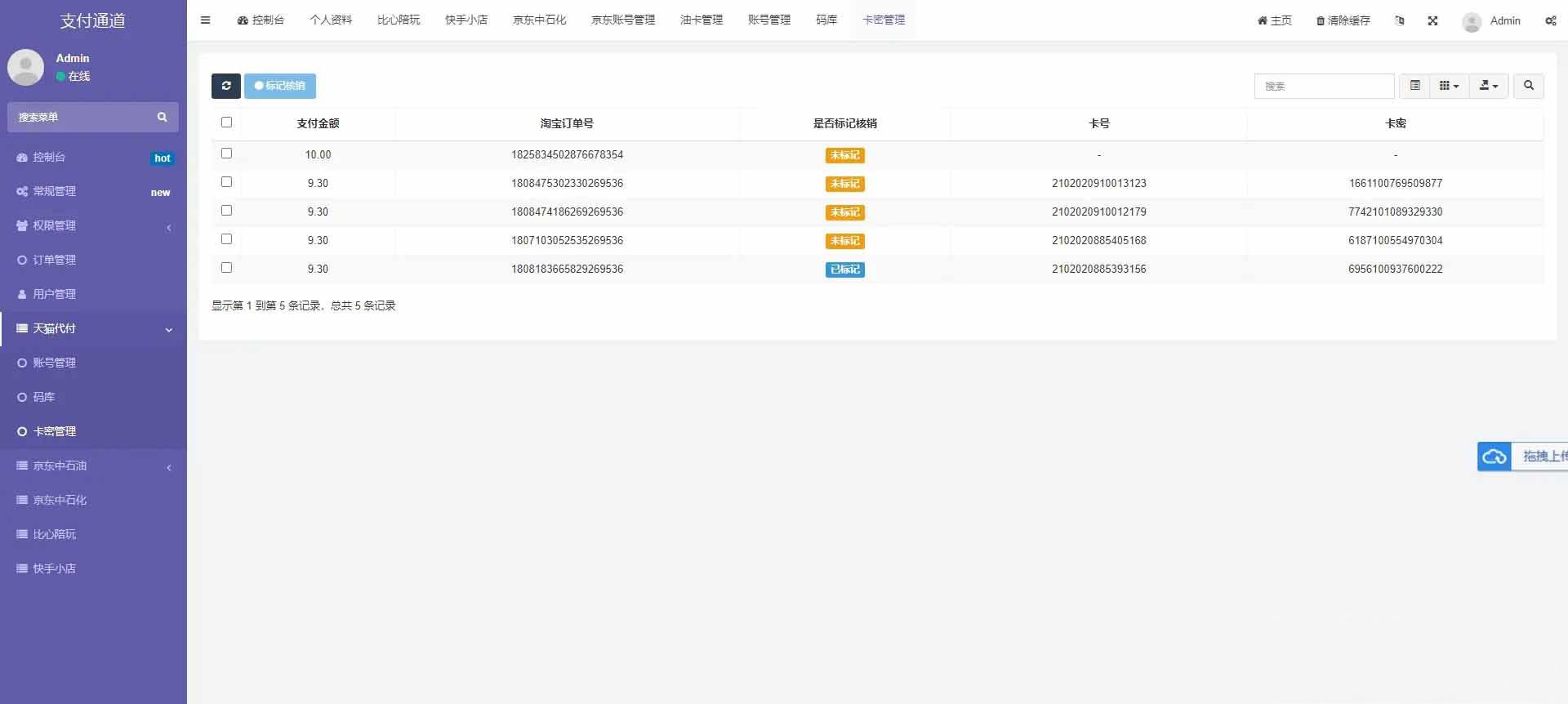The image size is (1568, 704).
Task: Click the refresh table icon button
Action: (x=226, y=86)
